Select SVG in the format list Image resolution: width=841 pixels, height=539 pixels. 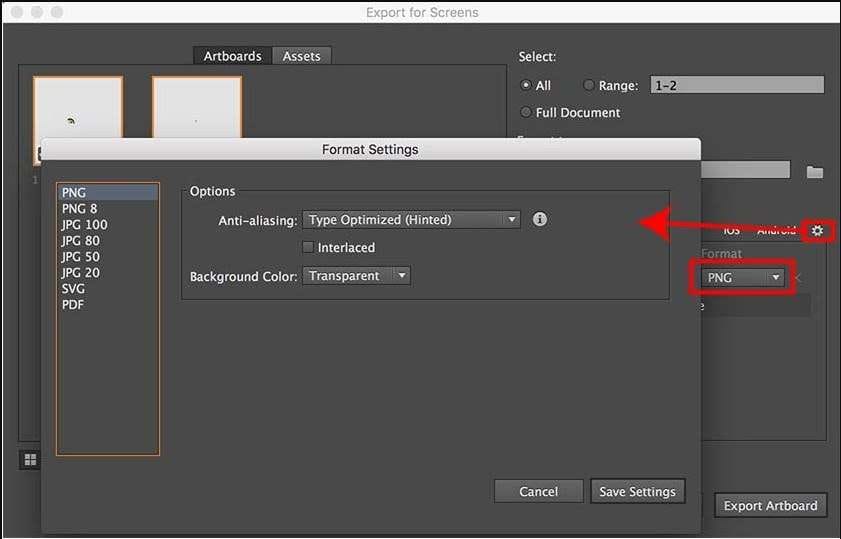[x=73, y=289]
